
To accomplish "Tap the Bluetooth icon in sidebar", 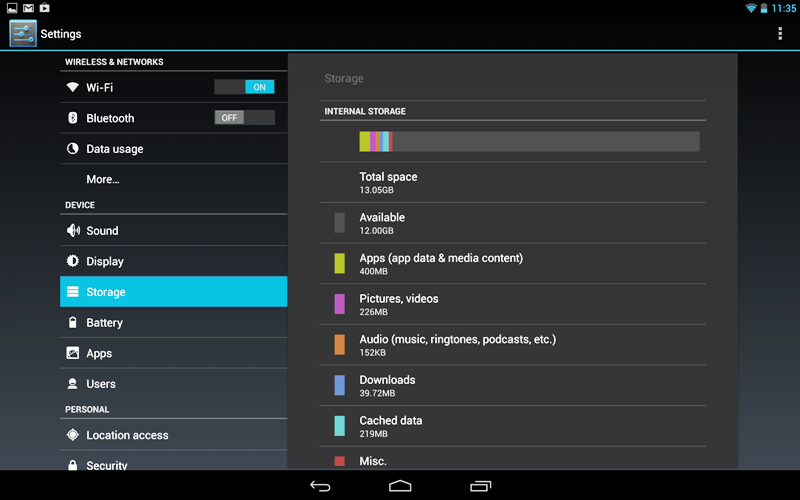I will [72, 118].
